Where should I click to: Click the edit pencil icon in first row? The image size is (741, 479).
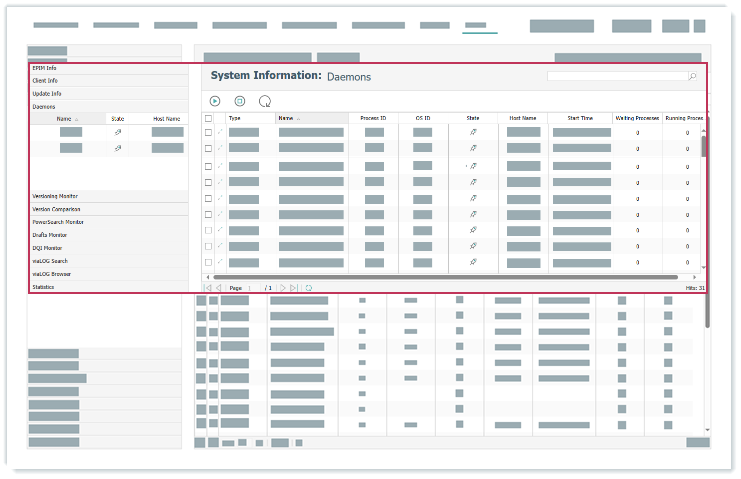220,132
